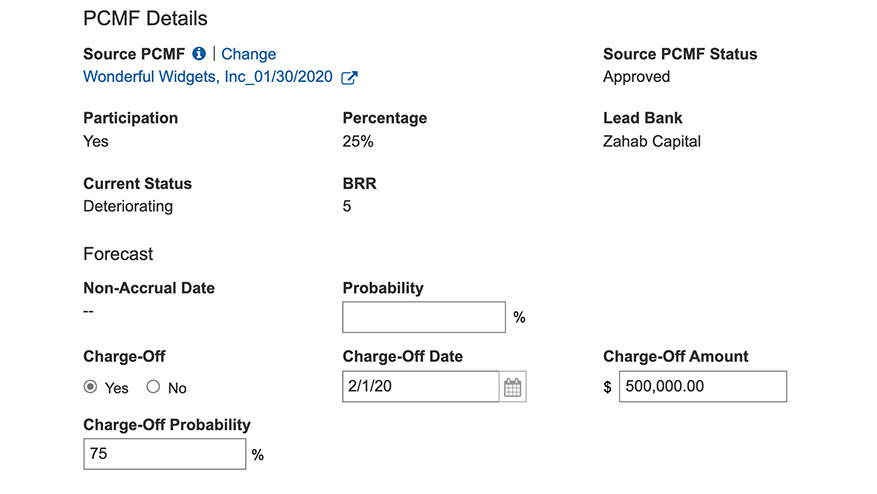Click the Change link for Source PCMF
The image size is (877, 494).
point(248,54)
